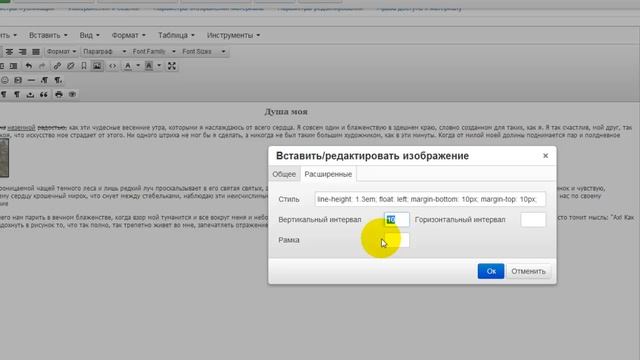Open the Инструменты menu
This screenshot has height=360, width=640.
[x=233, y=36]
